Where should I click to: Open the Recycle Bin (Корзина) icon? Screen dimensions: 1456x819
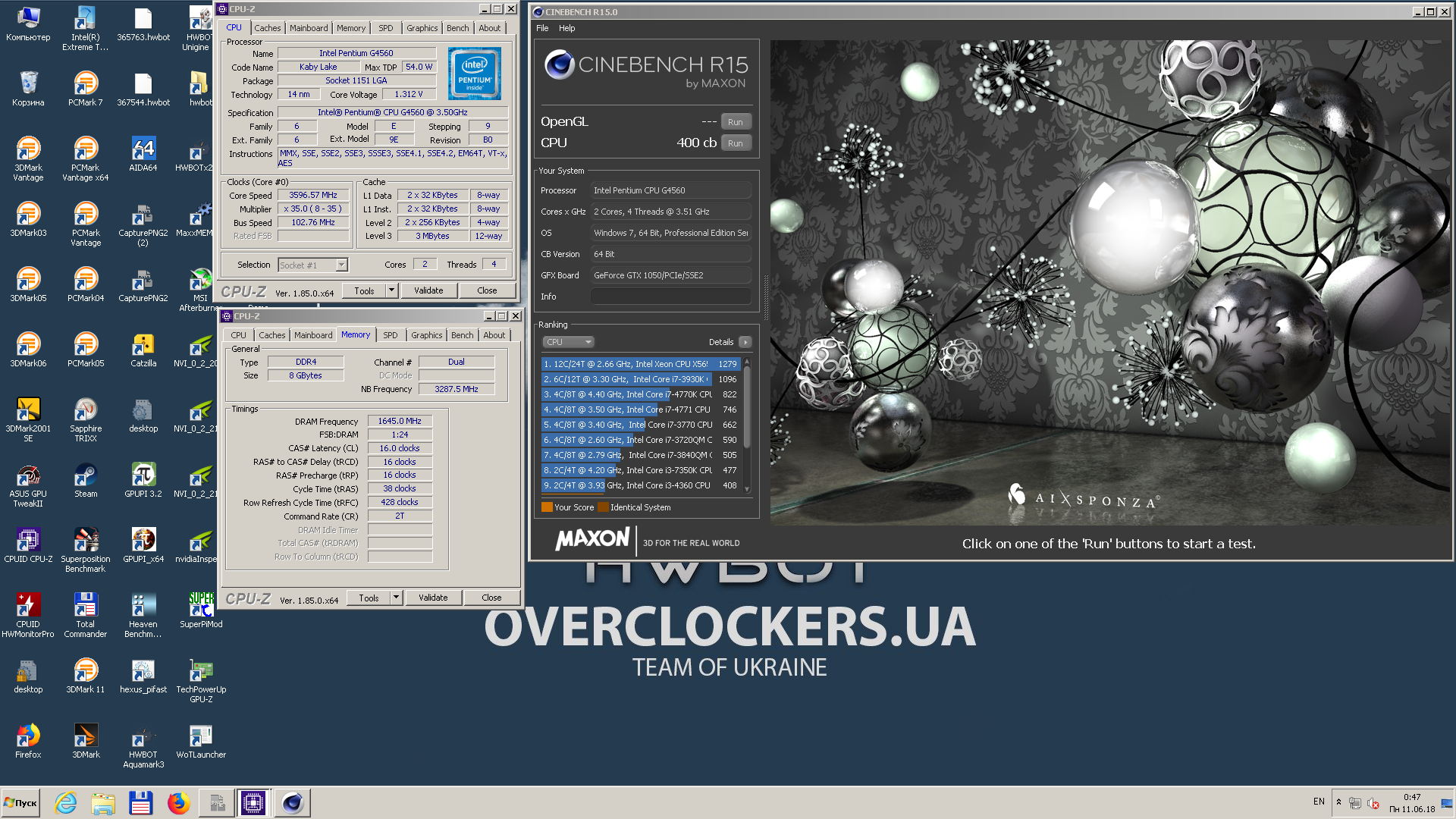click(28, 89)
